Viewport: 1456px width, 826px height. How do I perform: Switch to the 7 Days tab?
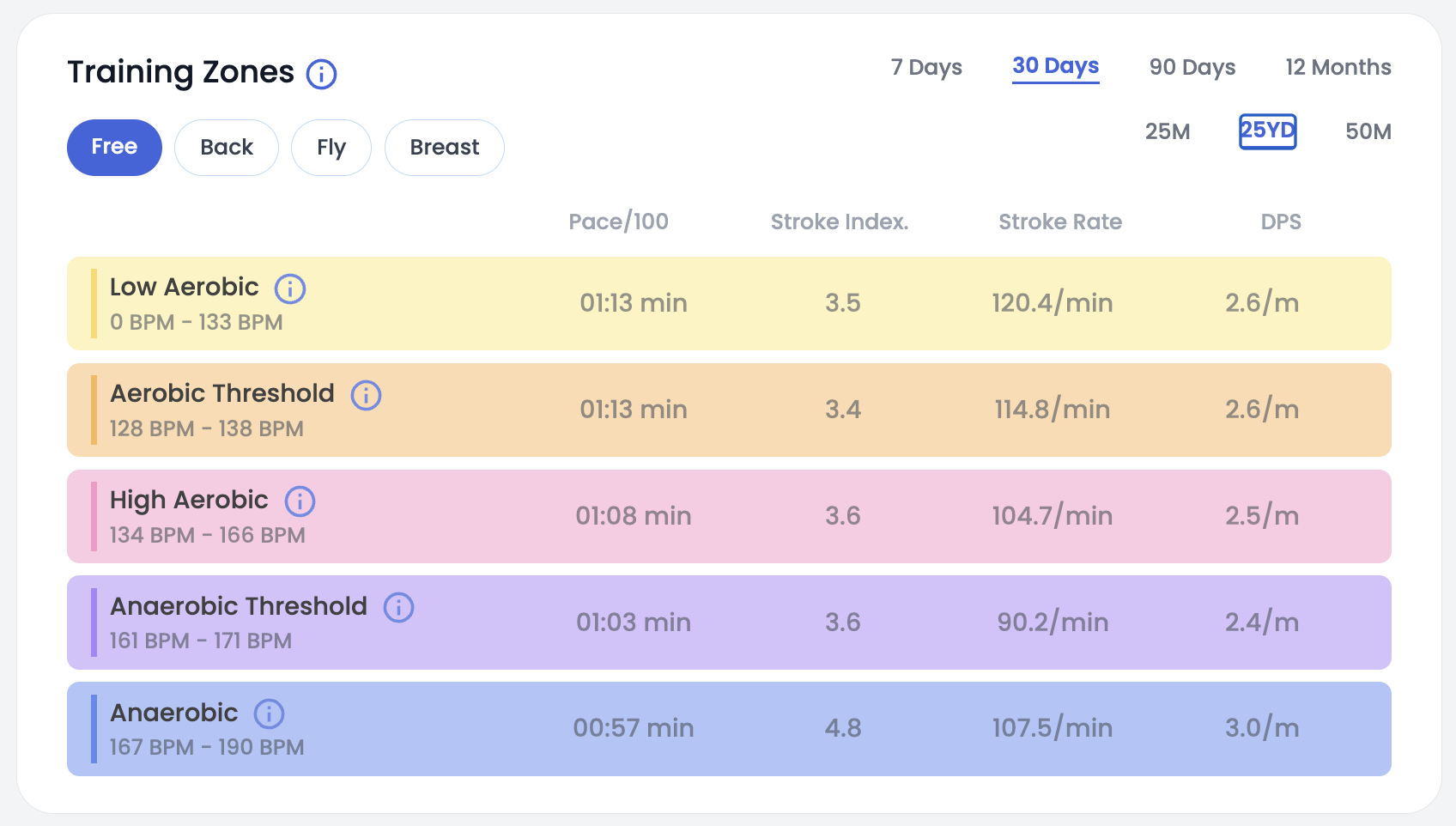(926, 67)
